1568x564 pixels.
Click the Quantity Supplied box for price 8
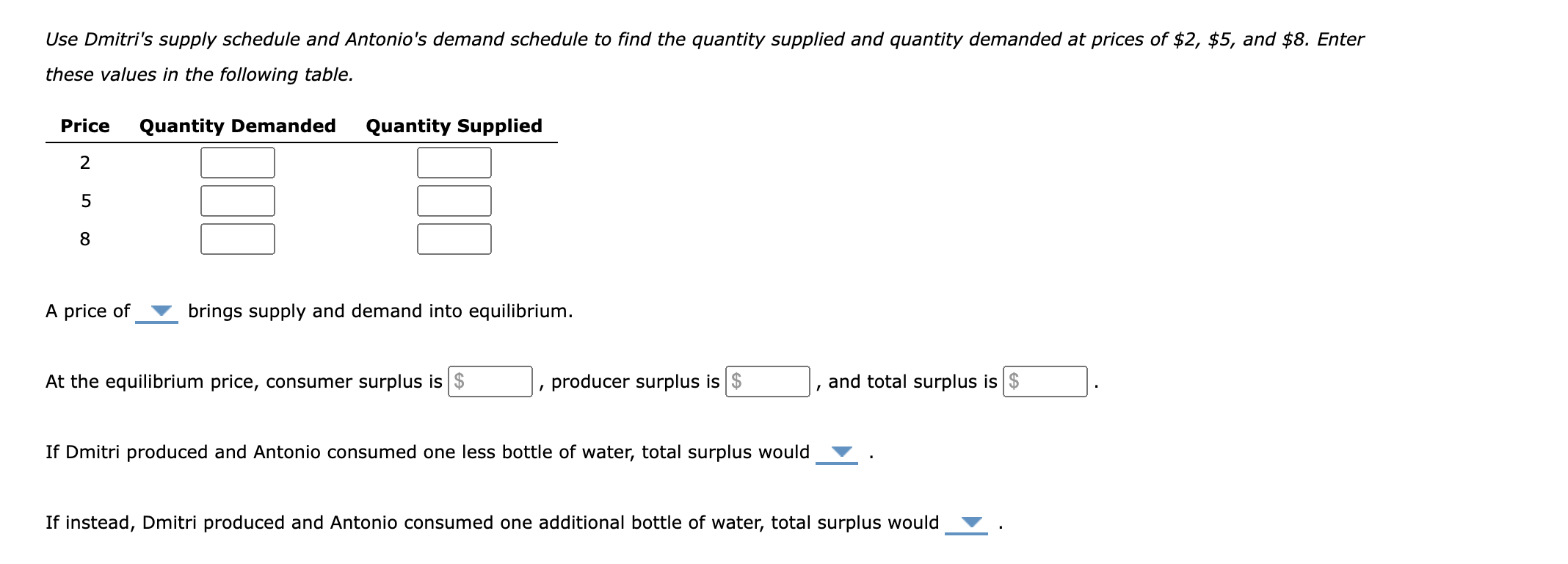(x=454, y=239)
